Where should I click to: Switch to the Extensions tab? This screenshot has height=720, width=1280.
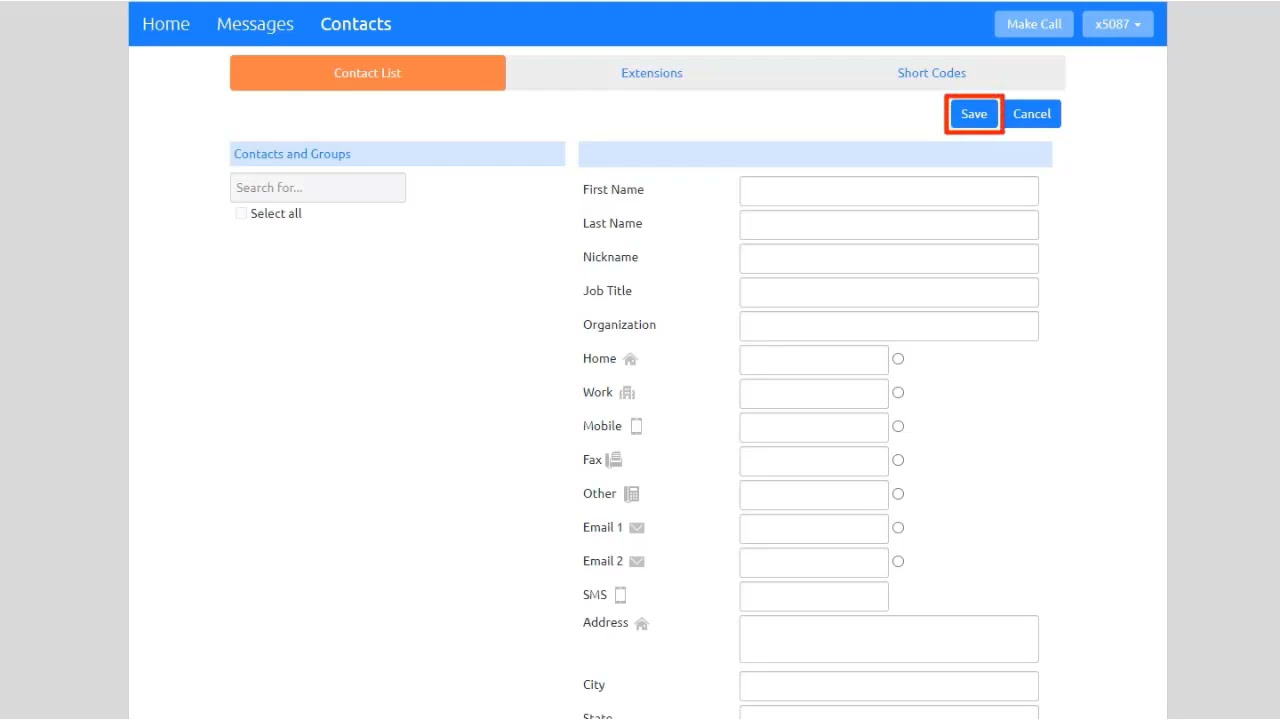click(x=652, y=73)
